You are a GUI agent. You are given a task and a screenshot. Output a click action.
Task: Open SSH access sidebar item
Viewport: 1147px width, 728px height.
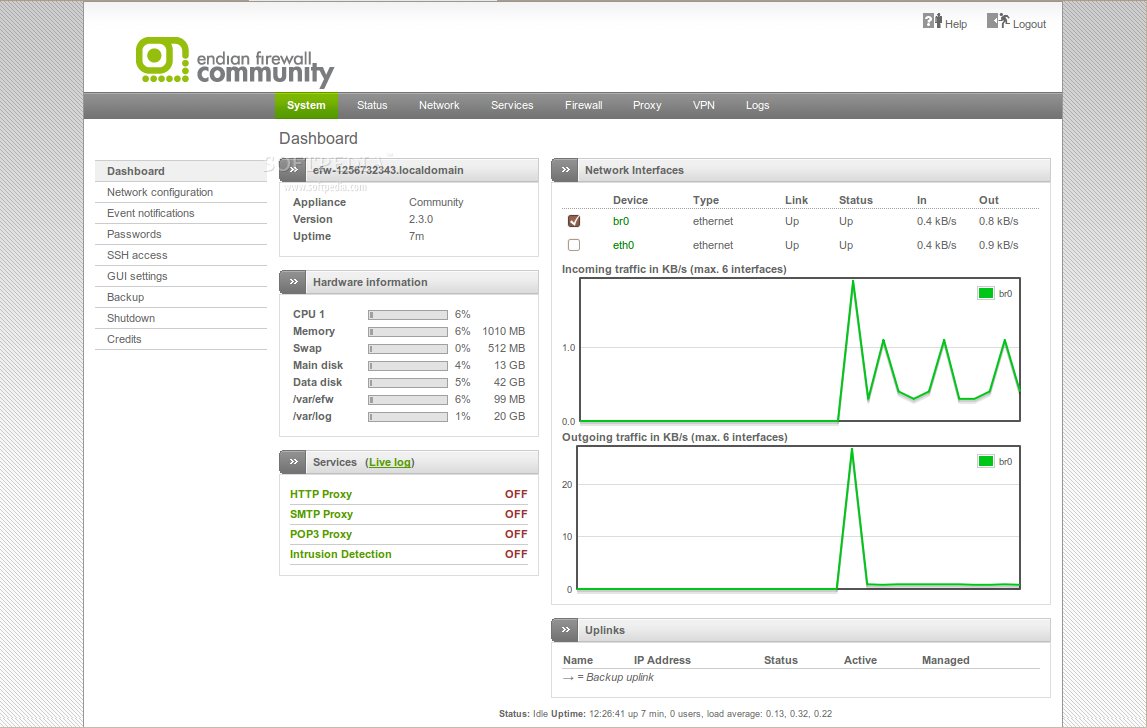click(x=137, y=255)
